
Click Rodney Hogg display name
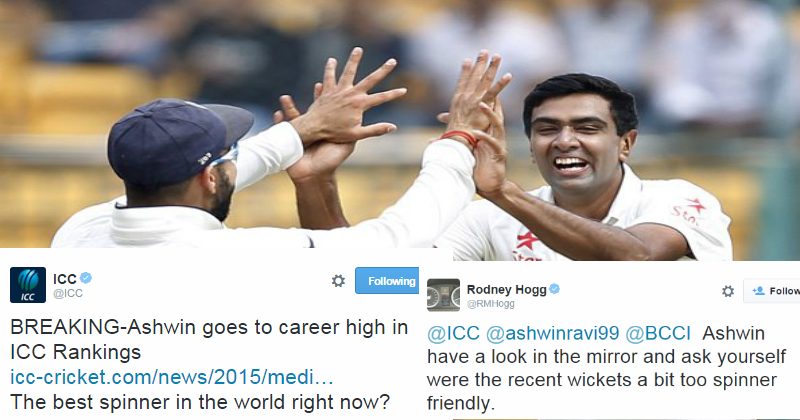507,289
